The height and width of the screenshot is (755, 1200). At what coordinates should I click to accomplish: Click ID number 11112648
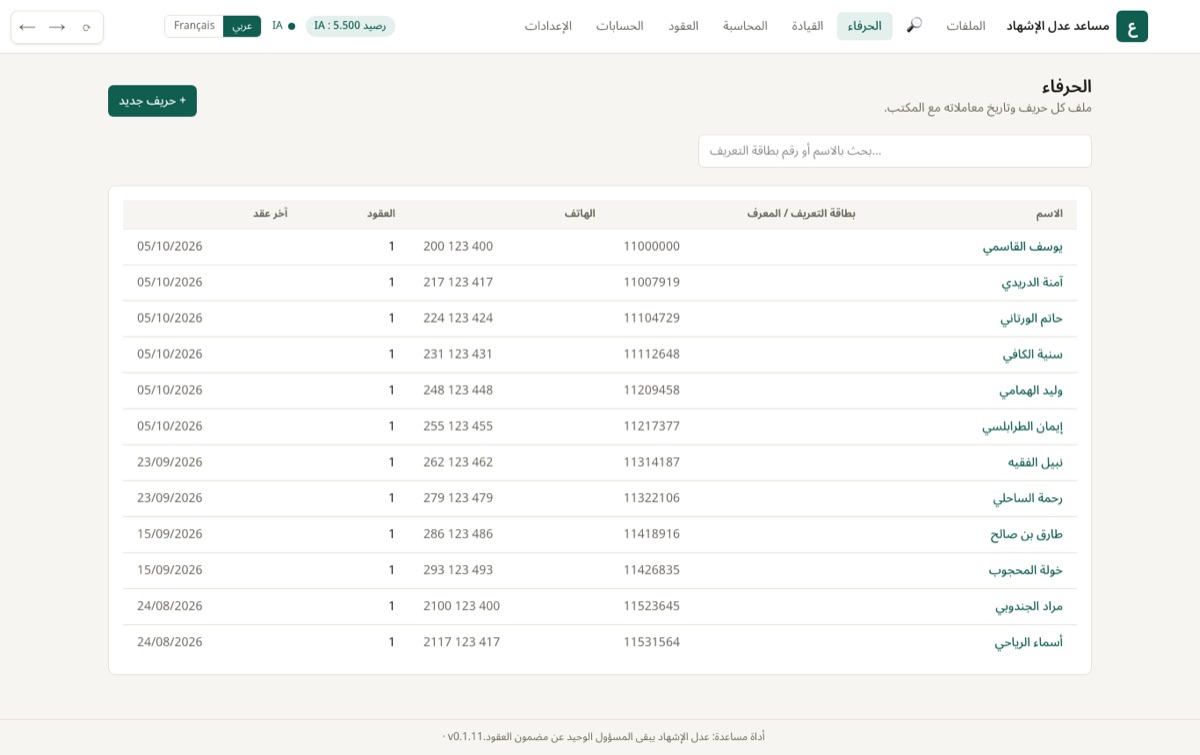(x=652, y=354)
